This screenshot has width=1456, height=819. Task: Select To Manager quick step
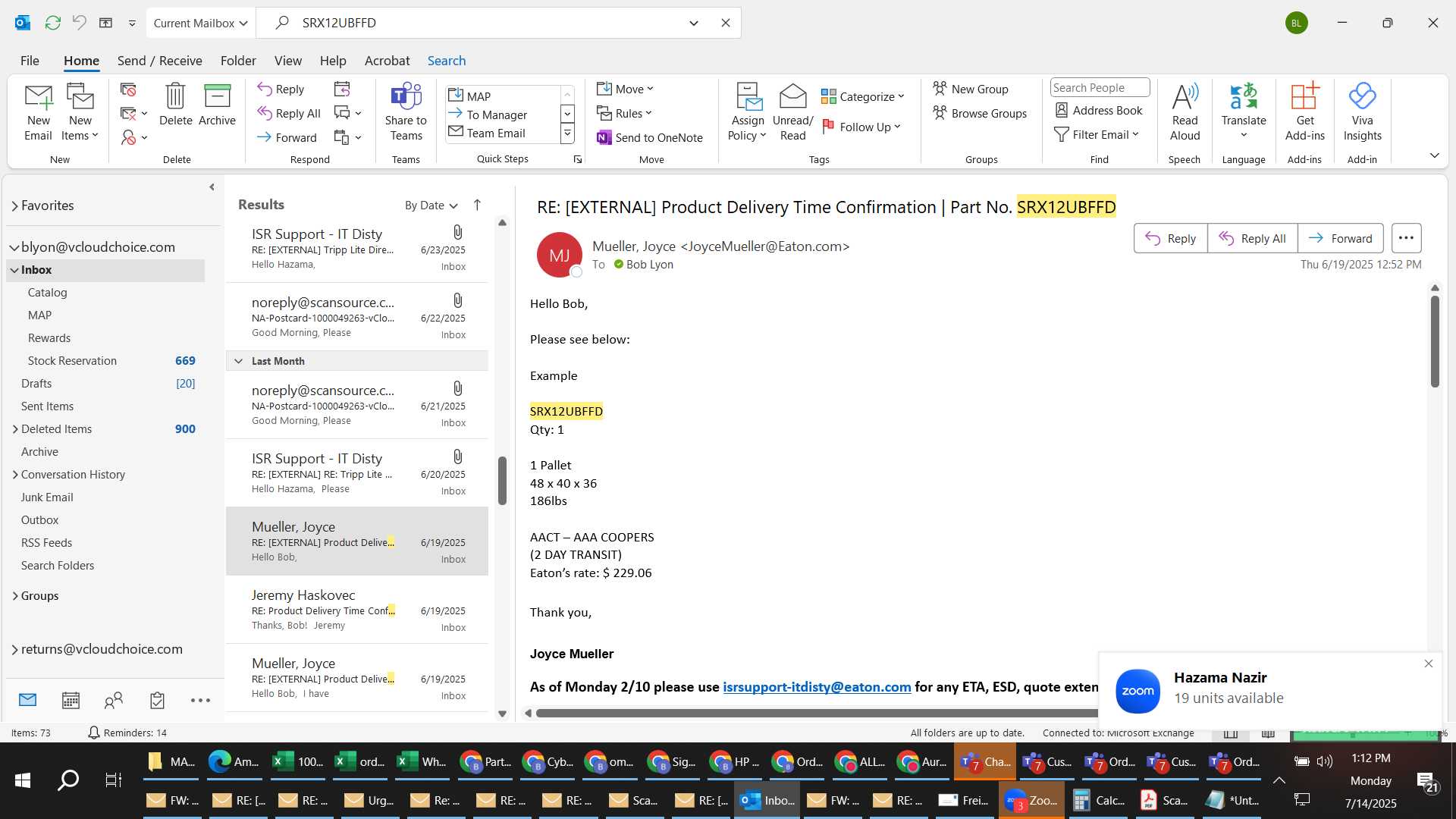click(503, 115)
